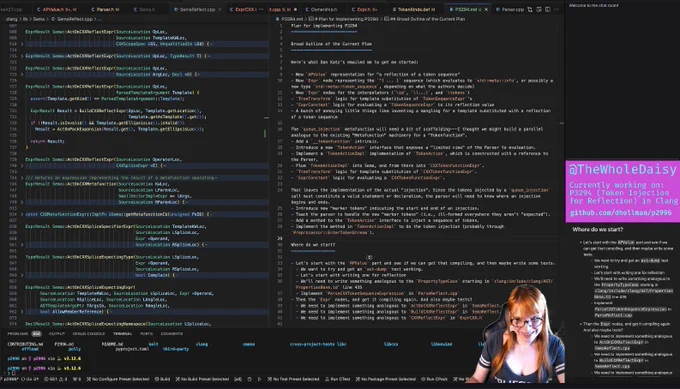This screenshot has width=680, height=389.
Task: Click 'README.md' in terminal listing
Action: pos(112,344)
